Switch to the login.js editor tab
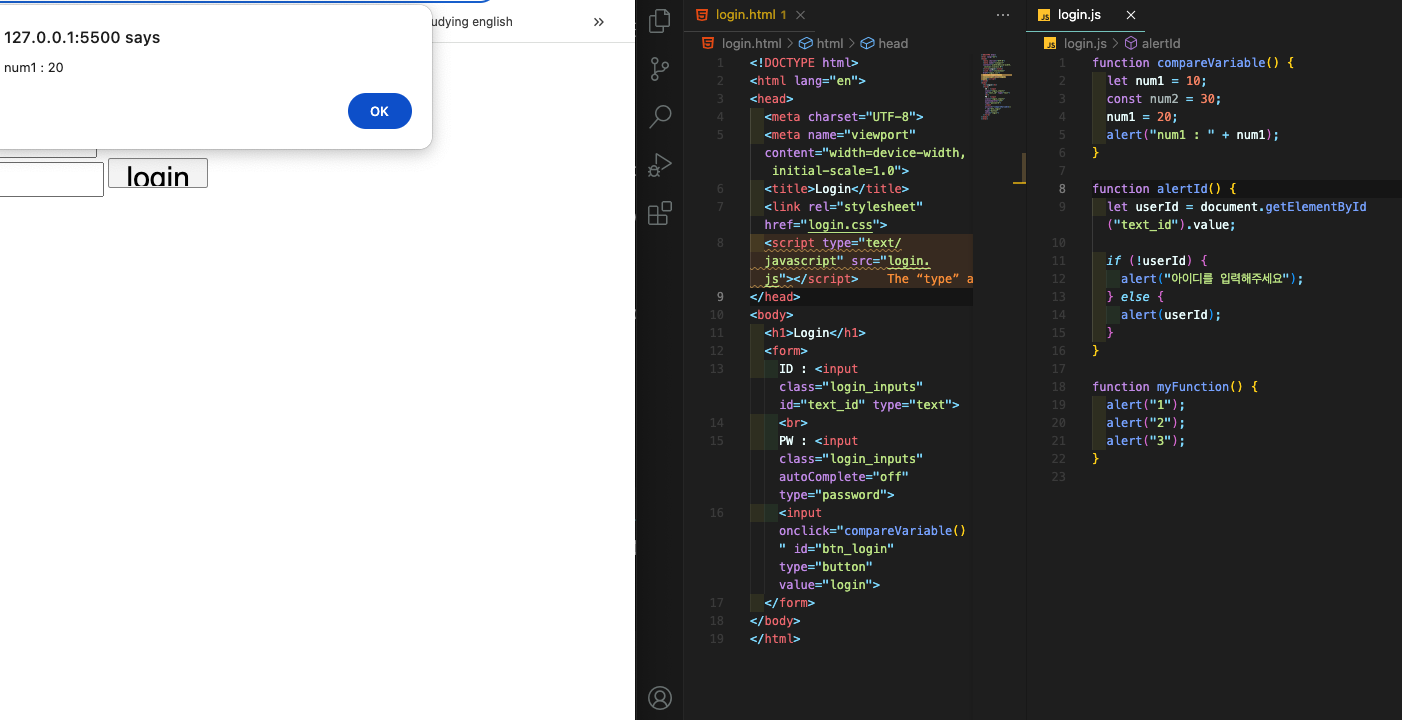Image resolution: width=1402 pixels, height=720 pixels. click(x=1079, y=15)
